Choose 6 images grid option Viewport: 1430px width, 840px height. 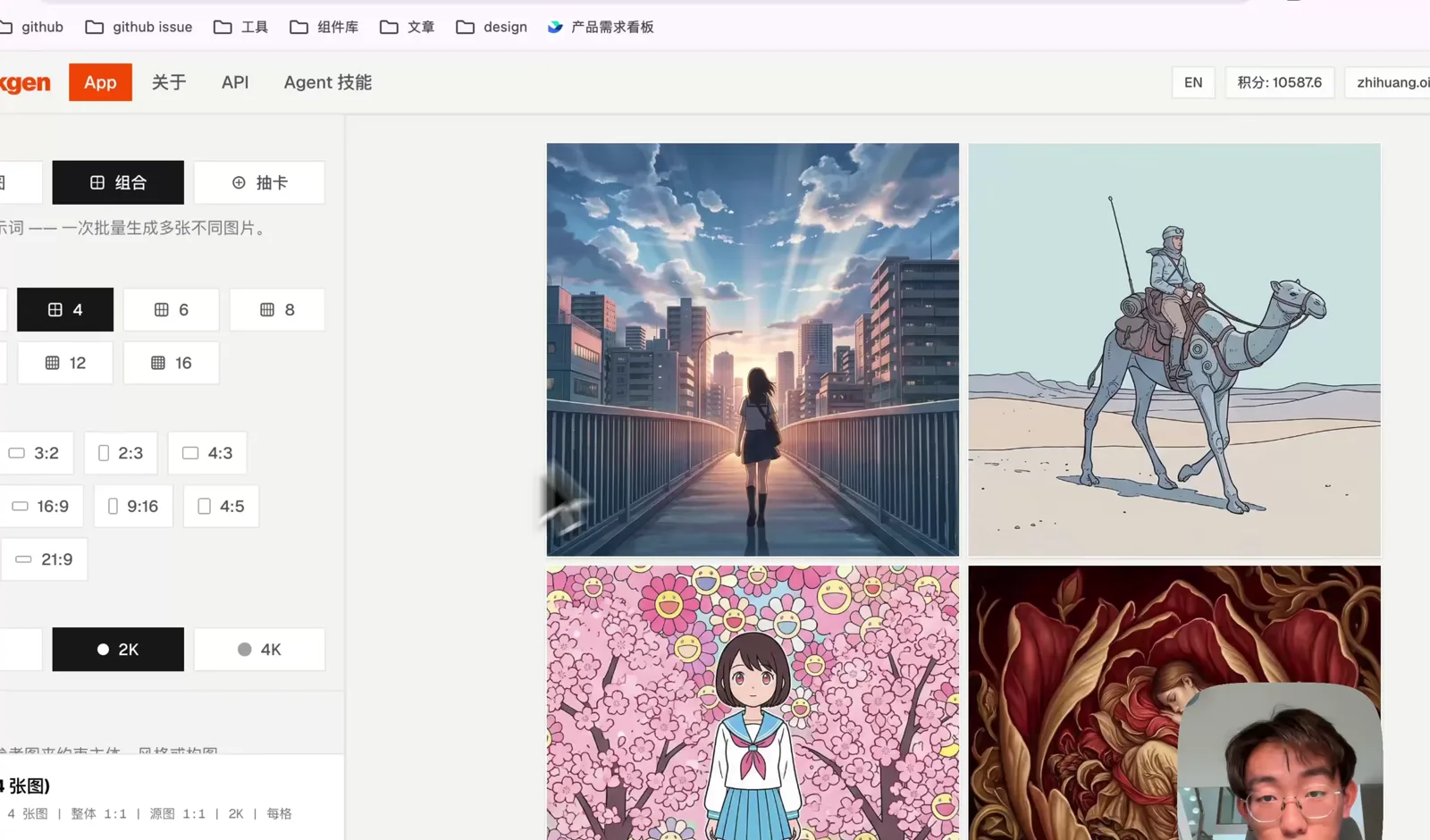[171, 309]
